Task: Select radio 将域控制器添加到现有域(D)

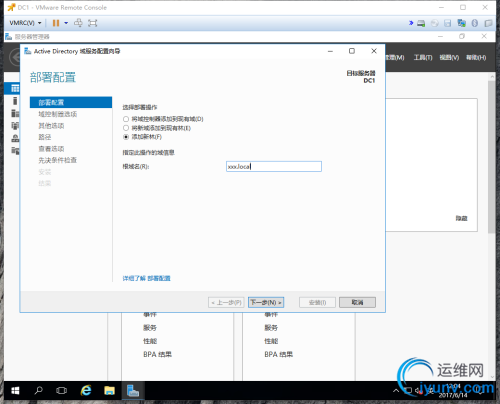Action: (x=126, y=119)
